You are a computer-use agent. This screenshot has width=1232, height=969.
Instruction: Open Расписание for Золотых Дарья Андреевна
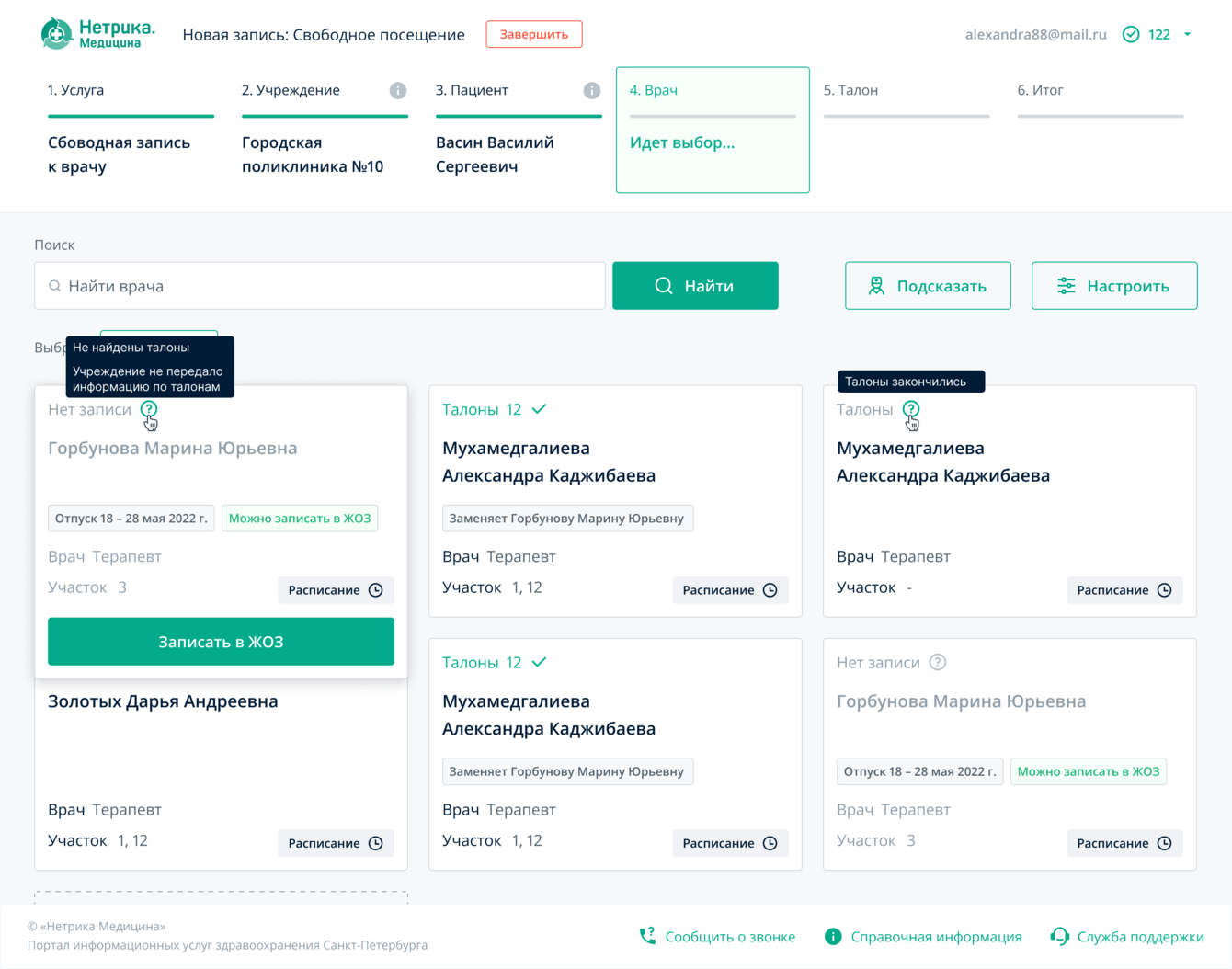tap(336, 843)
